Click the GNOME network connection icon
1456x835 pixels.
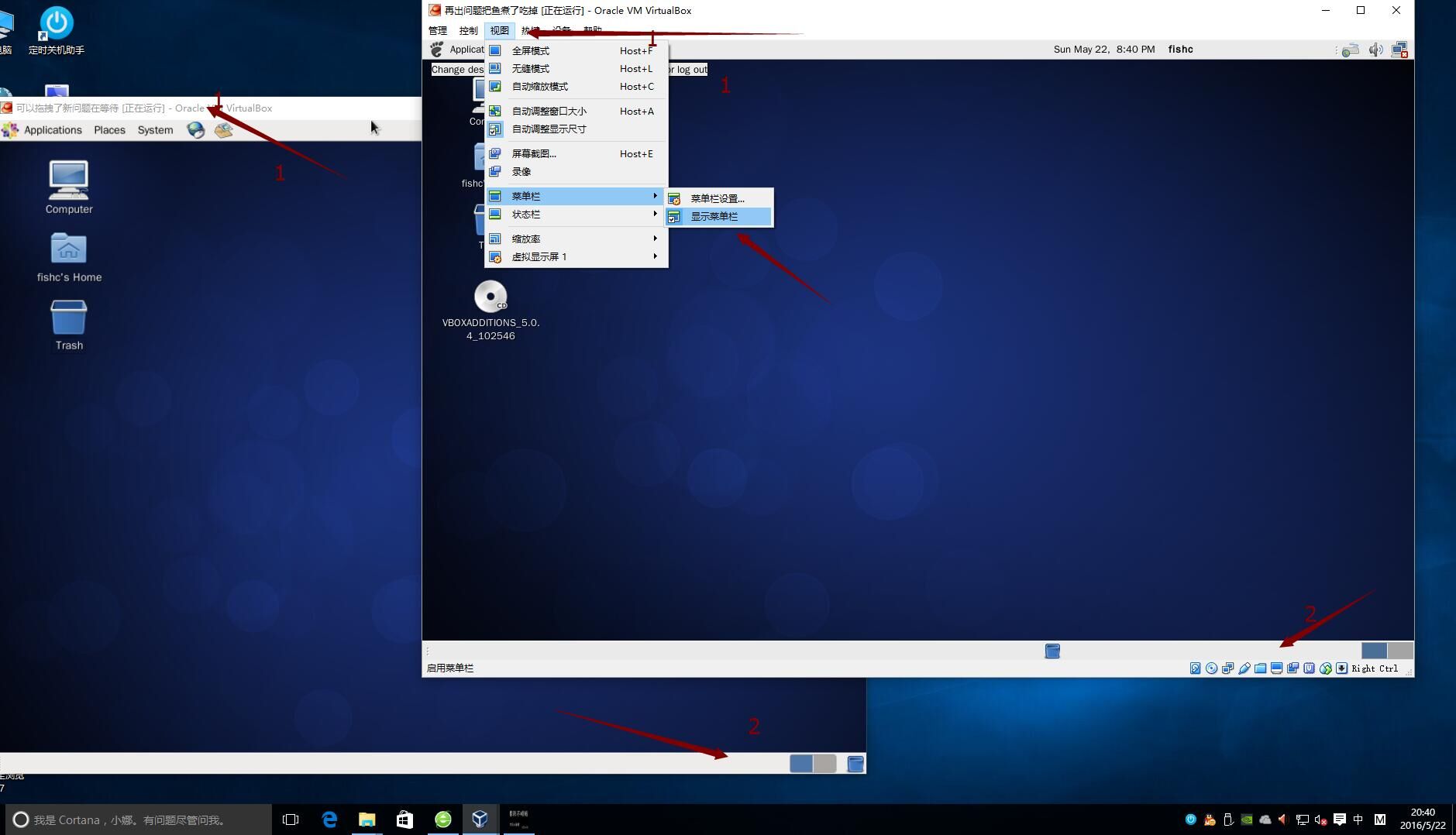click(1399, 50)
